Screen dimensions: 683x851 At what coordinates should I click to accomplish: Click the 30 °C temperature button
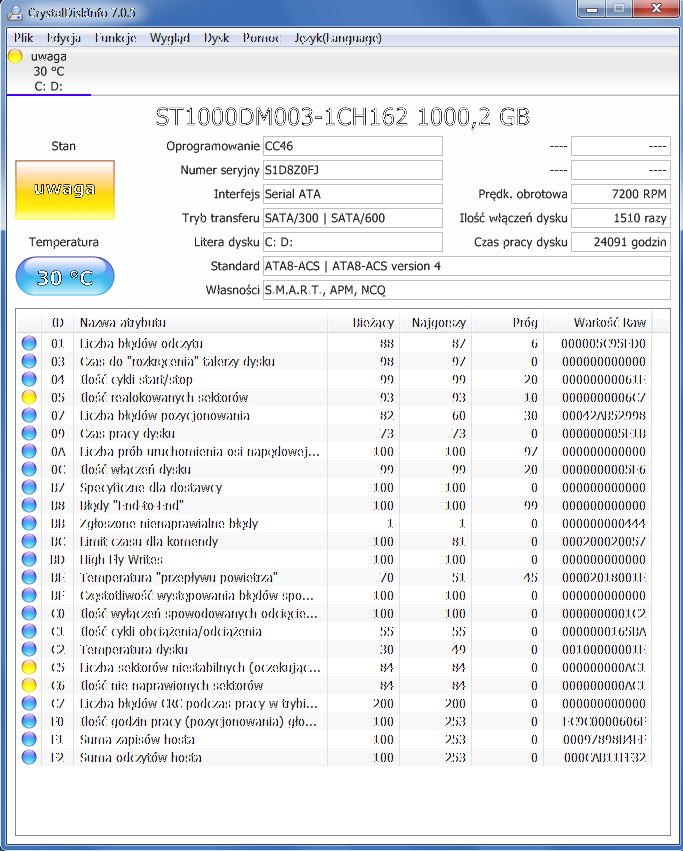click(65, 276)
